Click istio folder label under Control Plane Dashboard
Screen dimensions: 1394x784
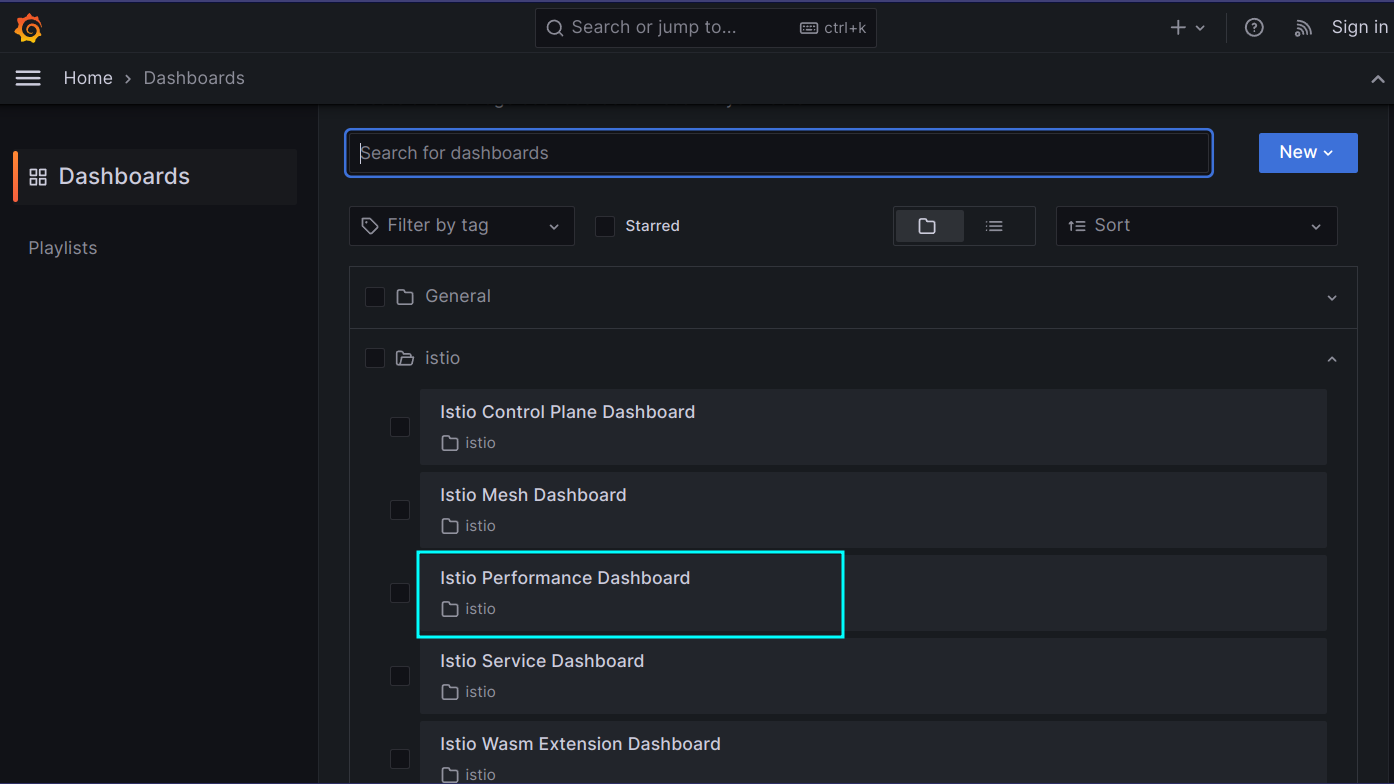(x=480, y=443)
